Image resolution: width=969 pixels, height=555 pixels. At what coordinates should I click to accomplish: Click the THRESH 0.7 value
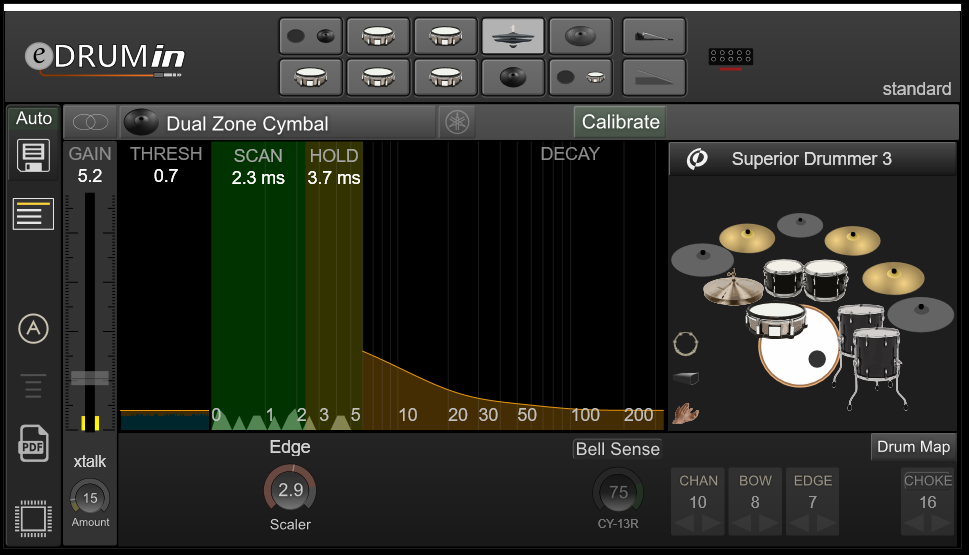point(166,176)
